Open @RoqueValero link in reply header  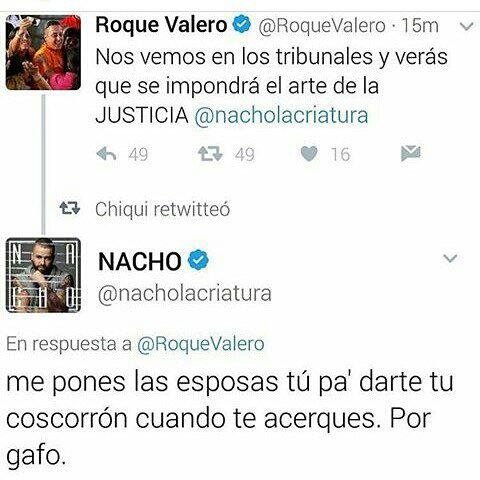201,344
